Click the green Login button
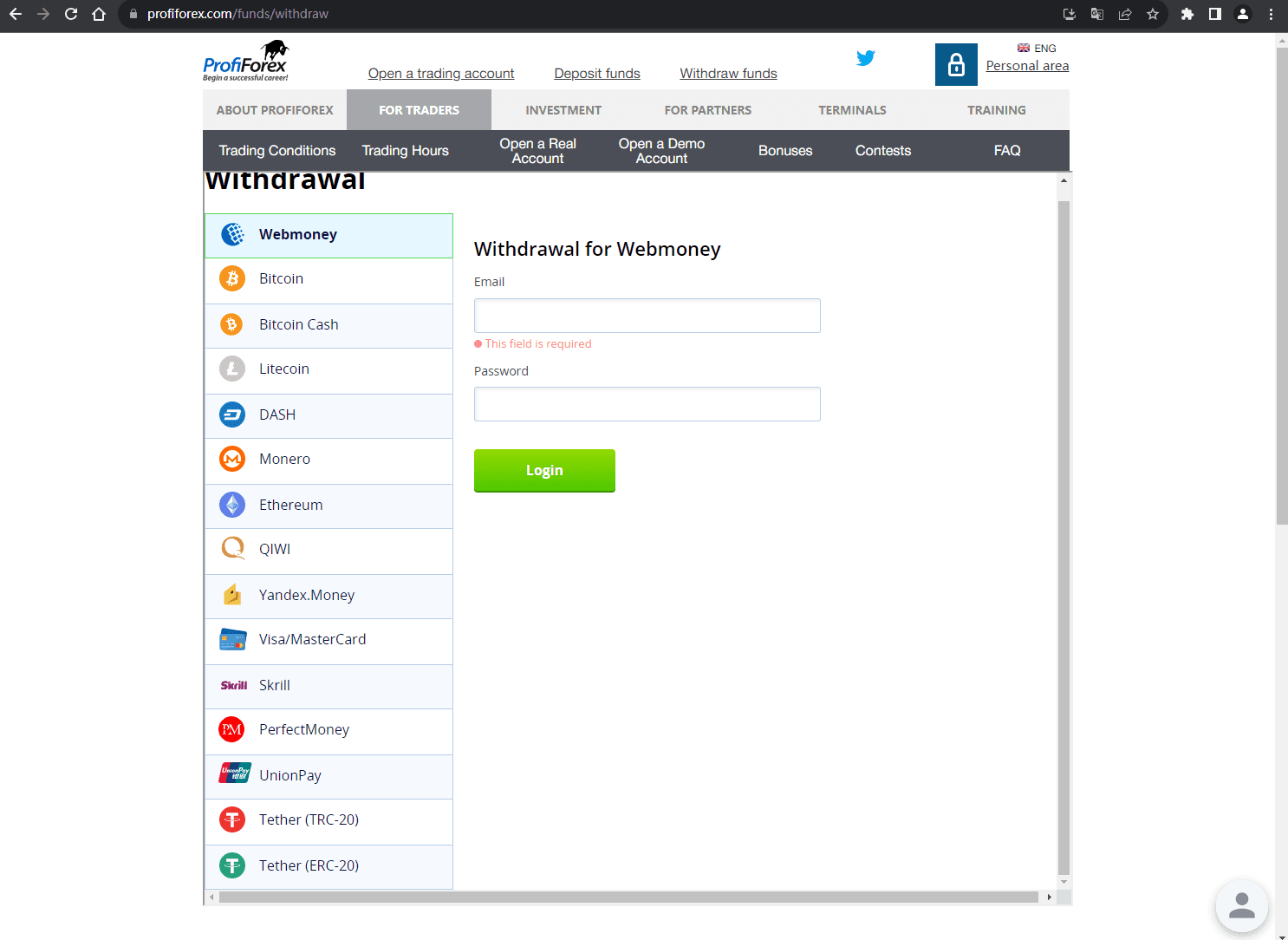The width and height of the screenshot is (1288, 940). point(544,471)
